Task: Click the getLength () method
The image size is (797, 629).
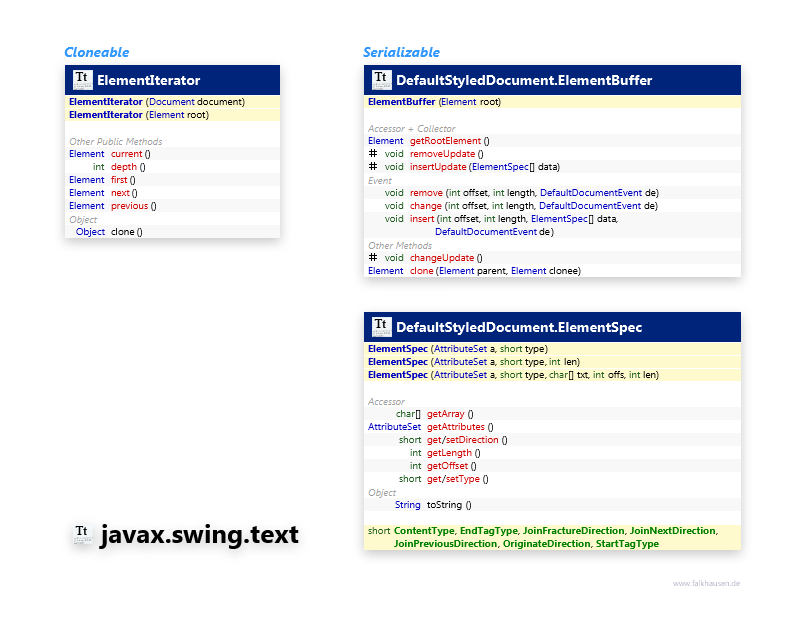Action: point(453,453)
